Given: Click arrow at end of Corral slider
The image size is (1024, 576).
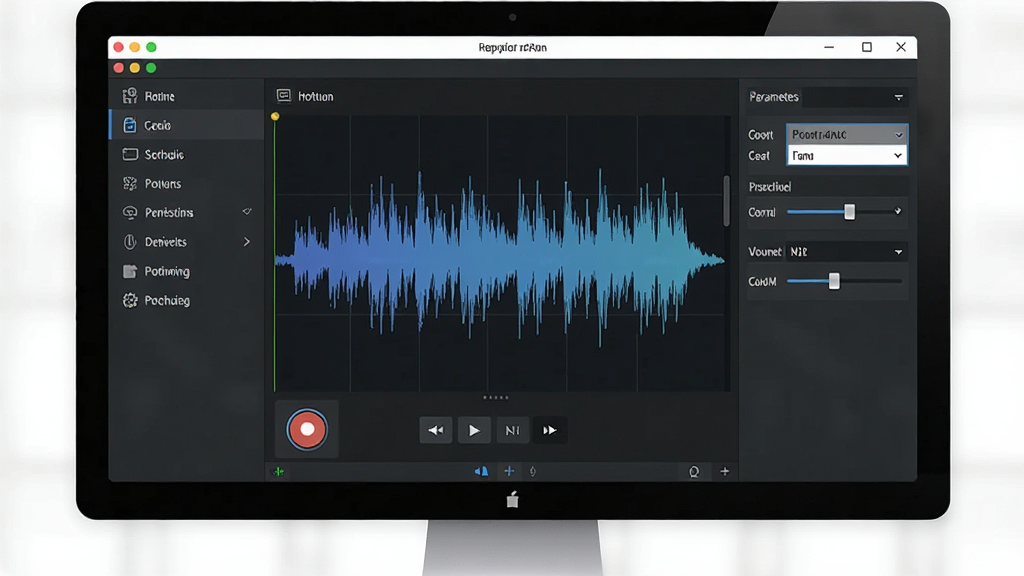Looking at the screenshot, I should (x=898, y=212).
